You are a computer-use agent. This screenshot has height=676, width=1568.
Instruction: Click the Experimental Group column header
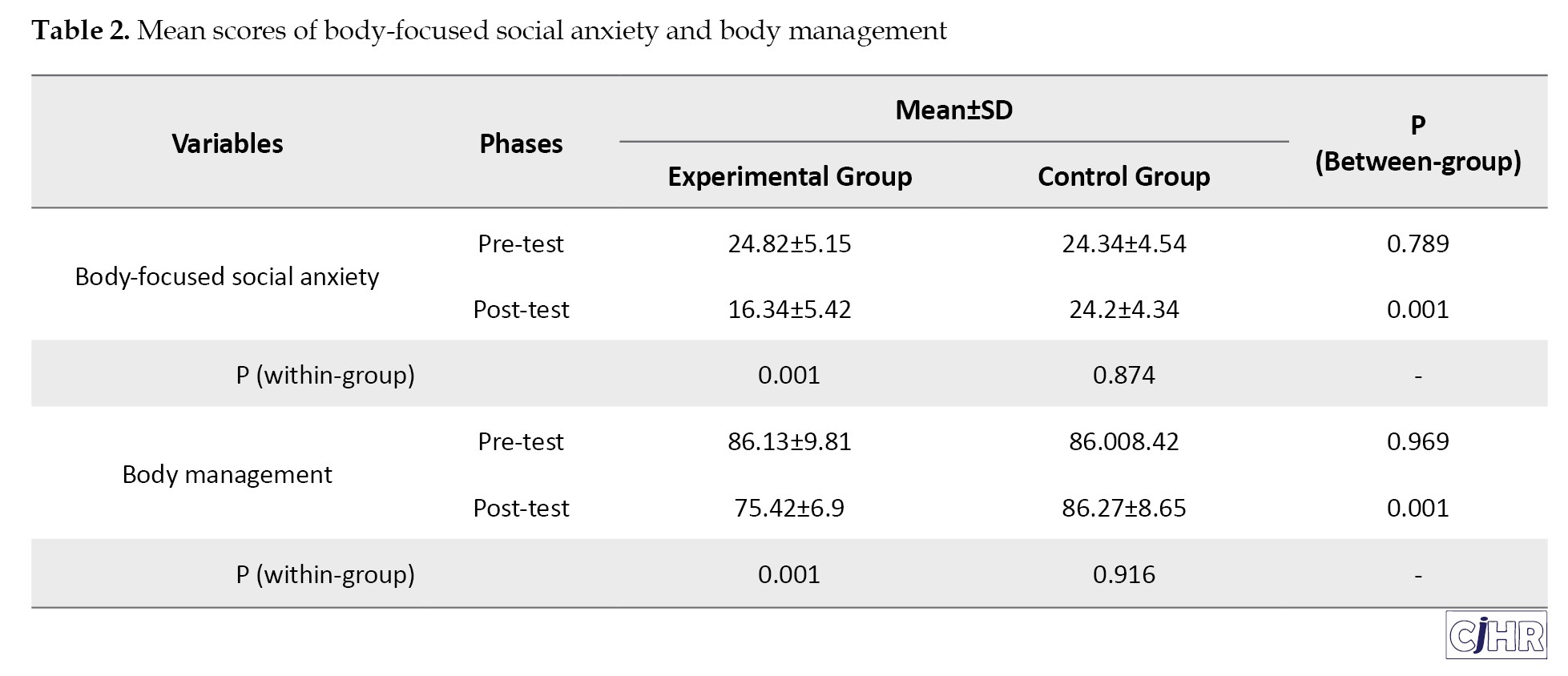click(789, 177)
